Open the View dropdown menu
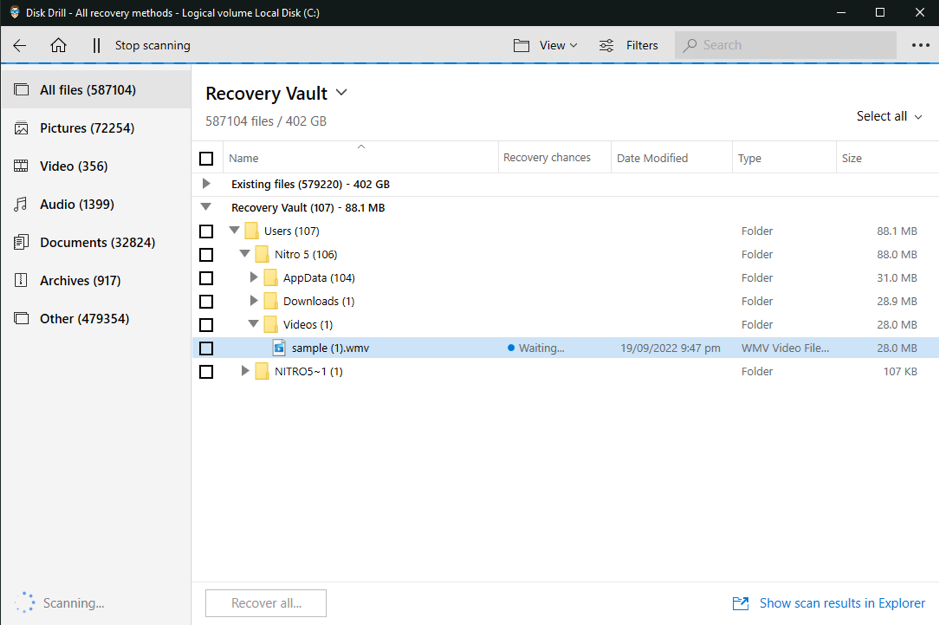This screenshot has height=625, width=939. point(546,45)
